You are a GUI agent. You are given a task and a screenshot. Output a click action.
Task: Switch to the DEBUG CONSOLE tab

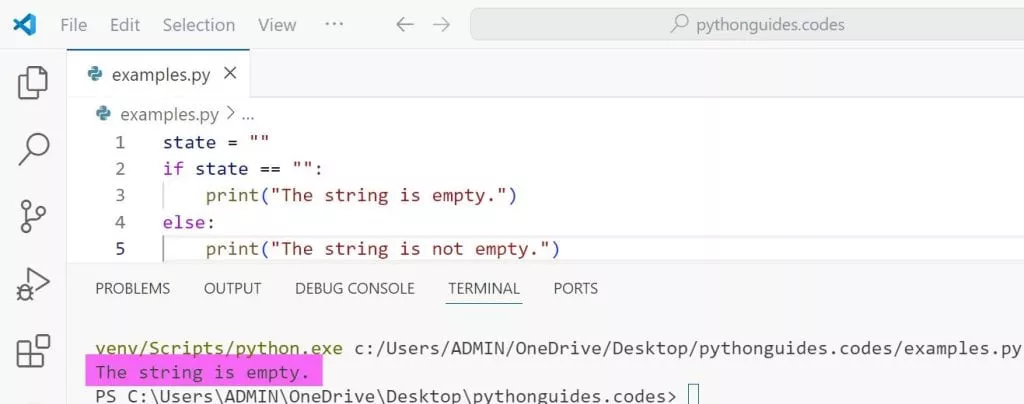pyautogui.click(x=354, y=288)
